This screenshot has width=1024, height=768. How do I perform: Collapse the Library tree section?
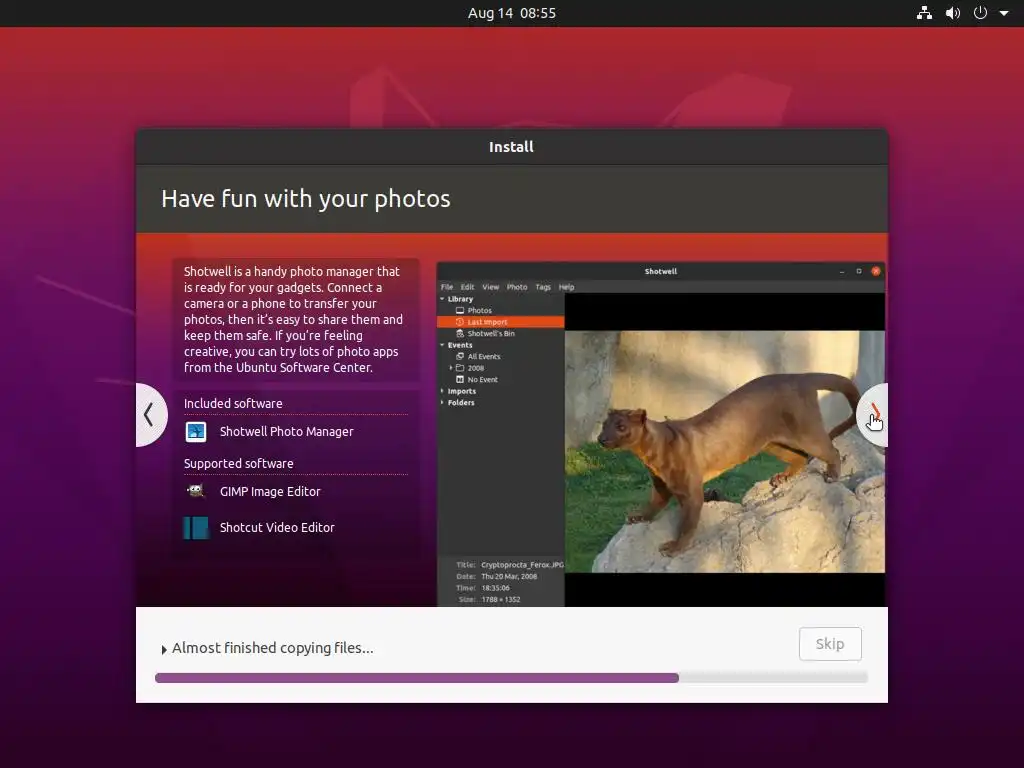442,299
